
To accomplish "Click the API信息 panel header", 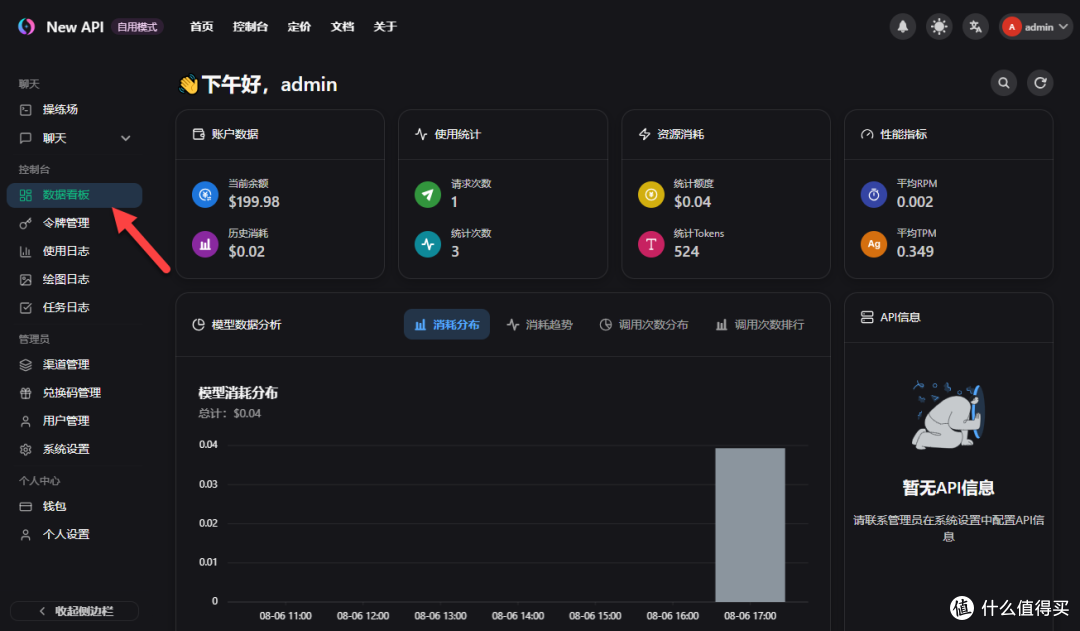I will click(x=948, y=318).
